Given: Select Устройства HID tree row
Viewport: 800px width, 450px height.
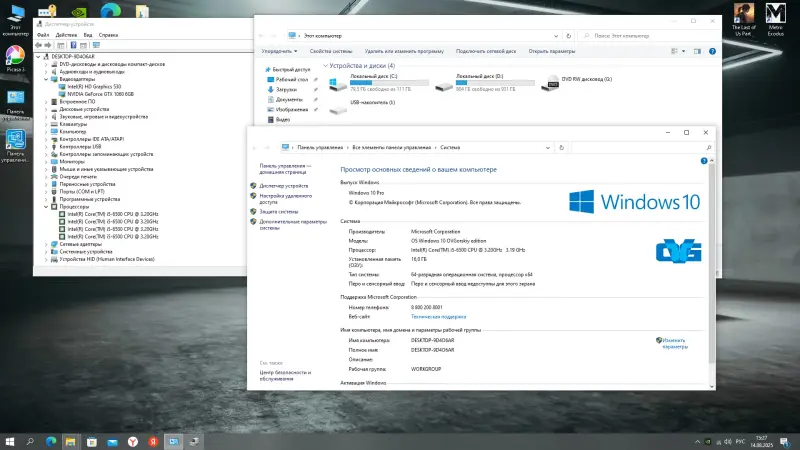Looking at the screenshot, I should click(x=107, y=259).
